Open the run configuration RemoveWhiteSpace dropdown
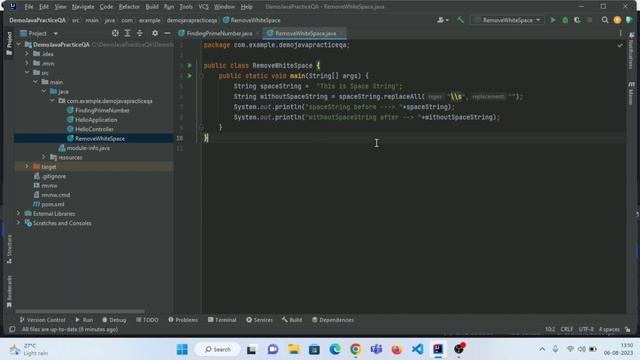 point(508,20)
